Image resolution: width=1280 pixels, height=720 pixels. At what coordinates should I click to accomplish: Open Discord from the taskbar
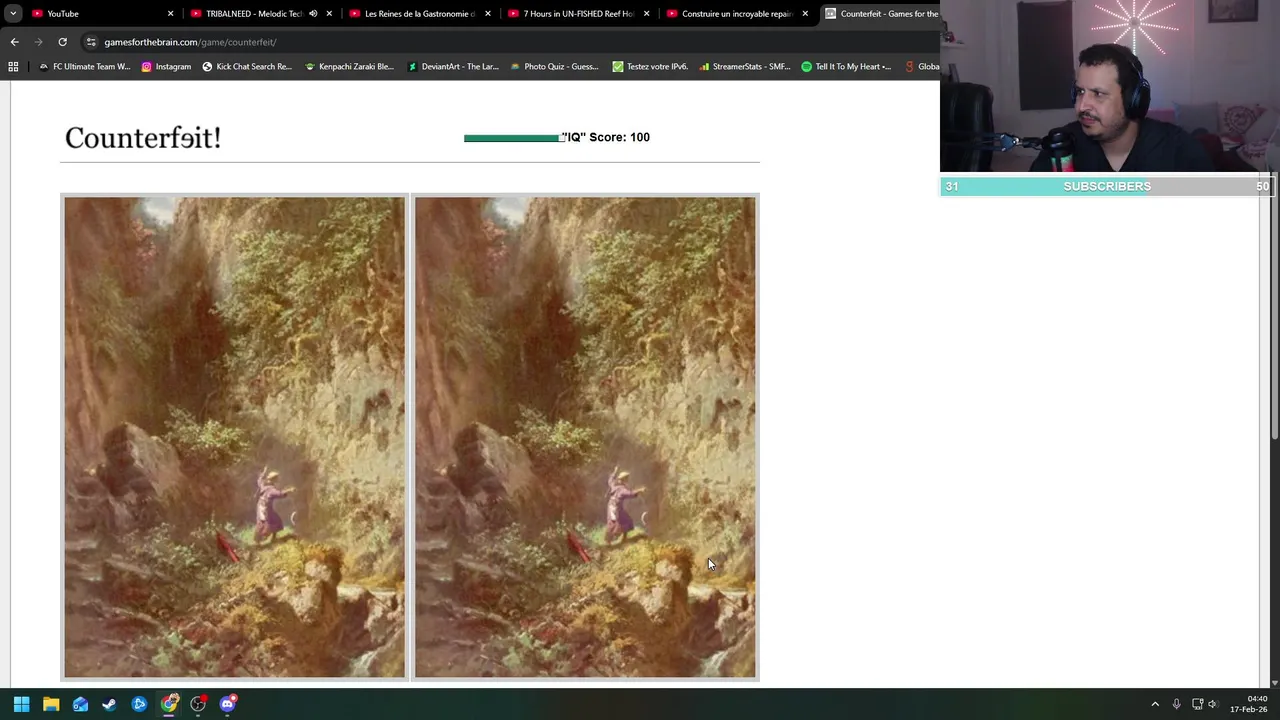[228, 704]
